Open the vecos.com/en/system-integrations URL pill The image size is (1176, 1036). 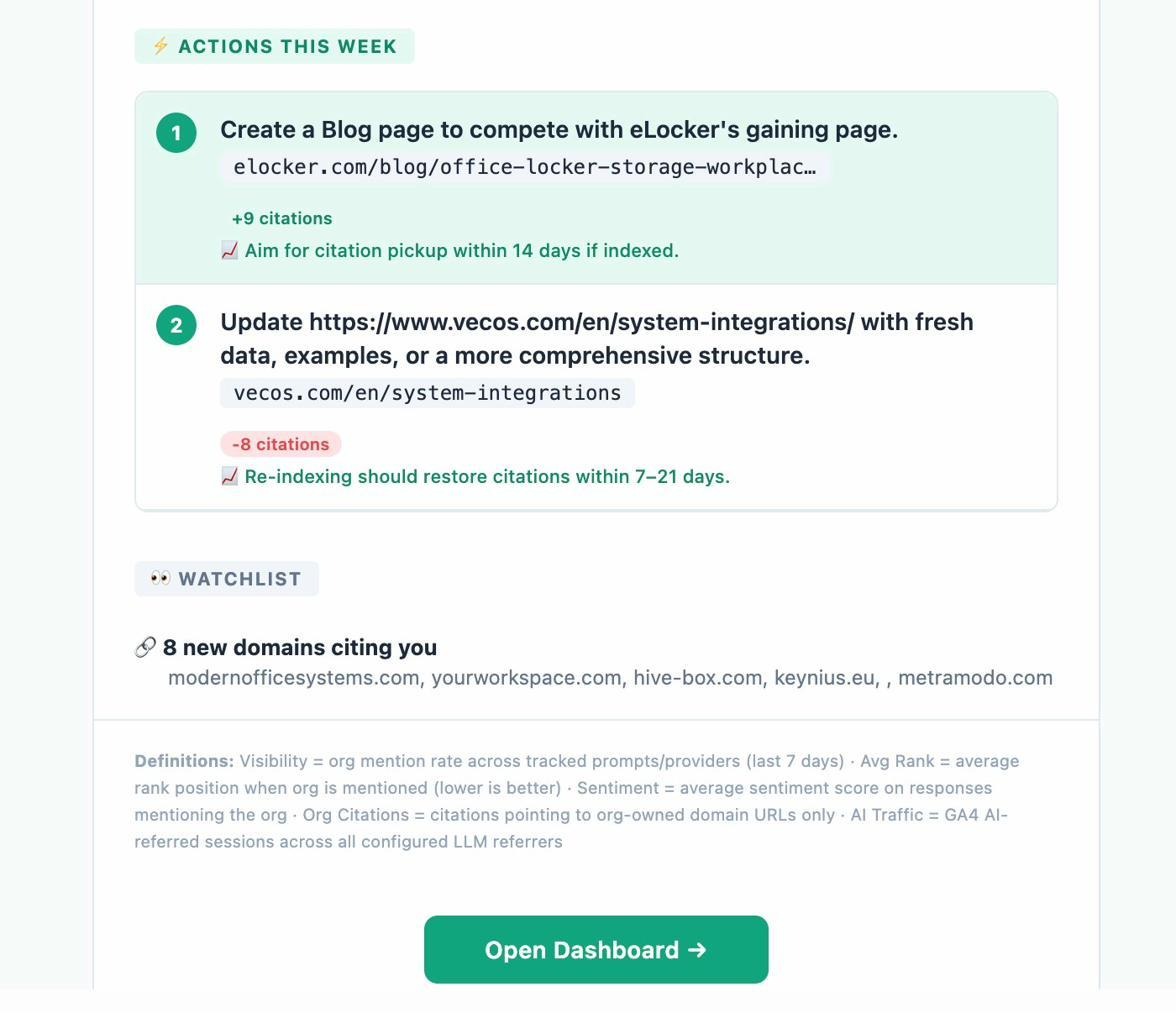(426, 392)
